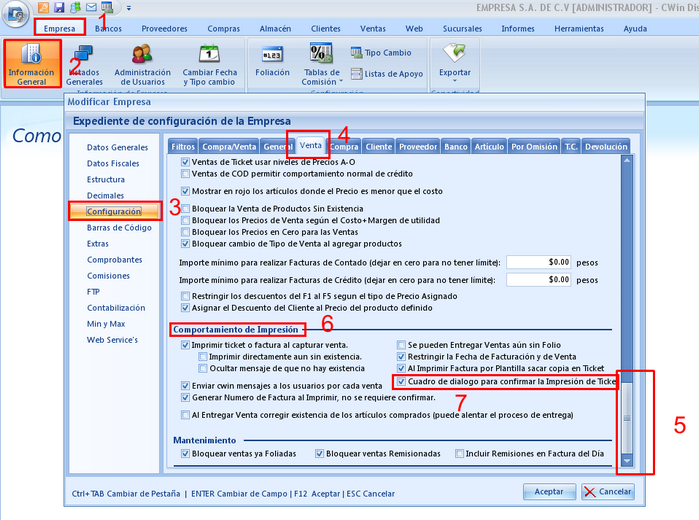
Task: Click the Cancelar button
Action: point(608,491)
